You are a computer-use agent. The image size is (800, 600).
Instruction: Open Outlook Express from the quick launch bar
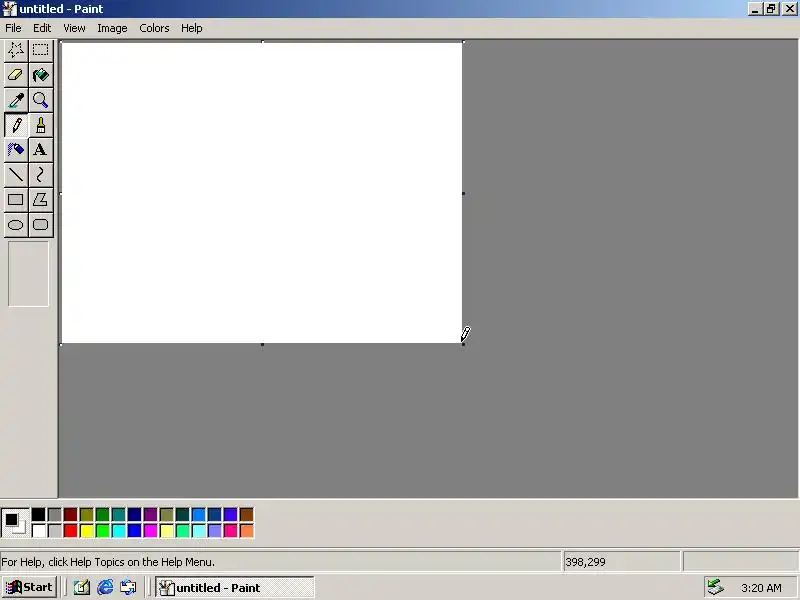[129, 588]
